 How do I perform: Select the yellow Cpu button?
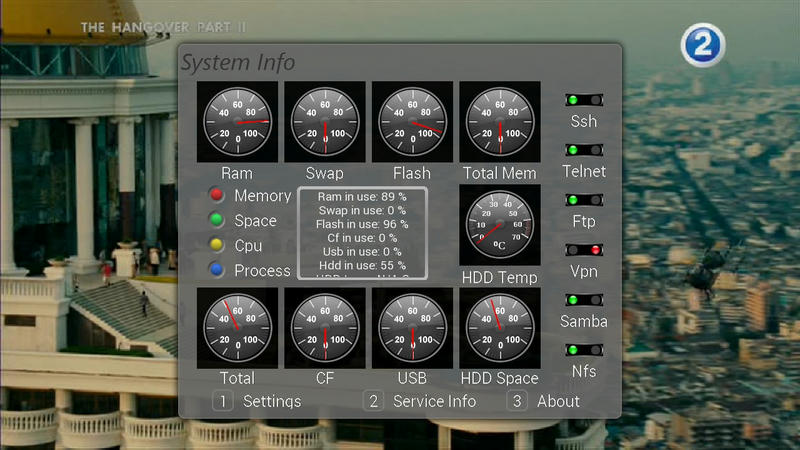coord(216,245)
